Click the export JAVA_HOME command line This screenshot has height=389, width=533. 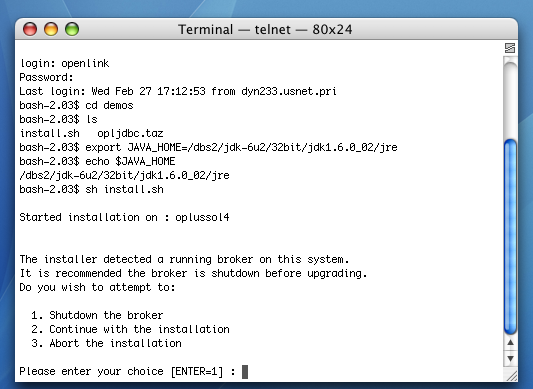(x=208, y=147)
